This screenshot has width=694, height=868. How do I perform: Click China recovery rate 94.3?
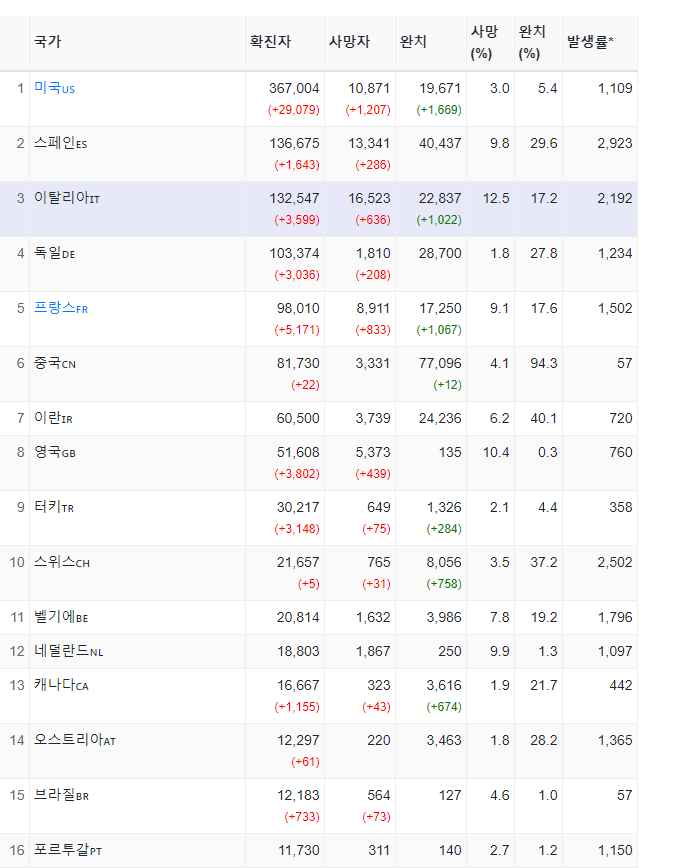543,364
